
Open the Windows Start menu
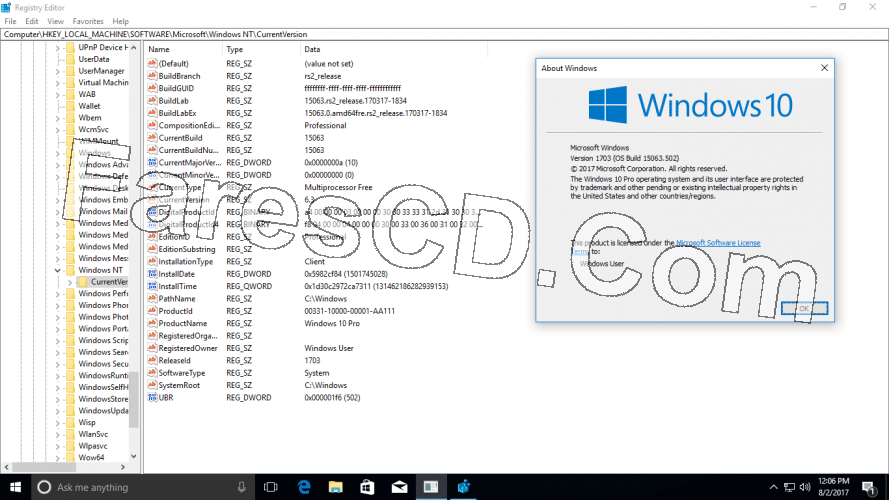[x=15, y=487]
